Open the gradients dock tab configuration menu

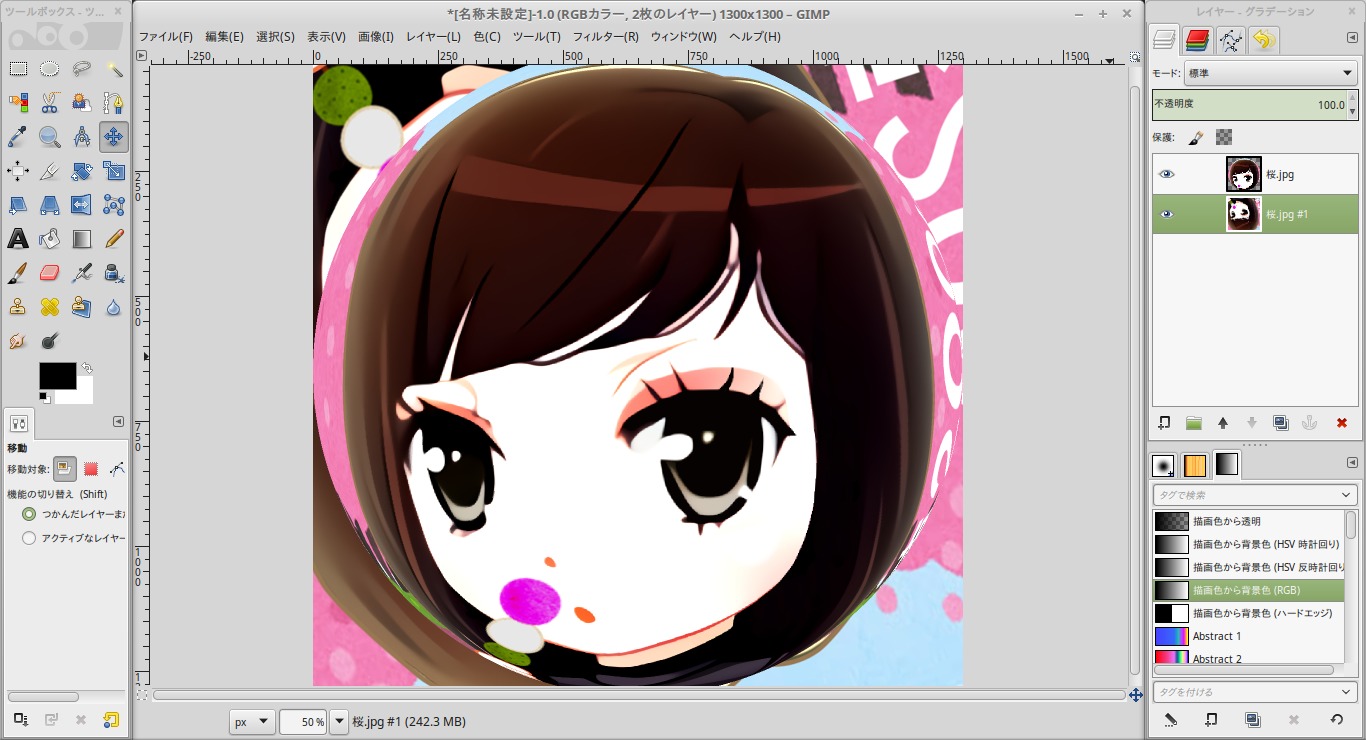pyautogui.click(x=1352, y=461)
